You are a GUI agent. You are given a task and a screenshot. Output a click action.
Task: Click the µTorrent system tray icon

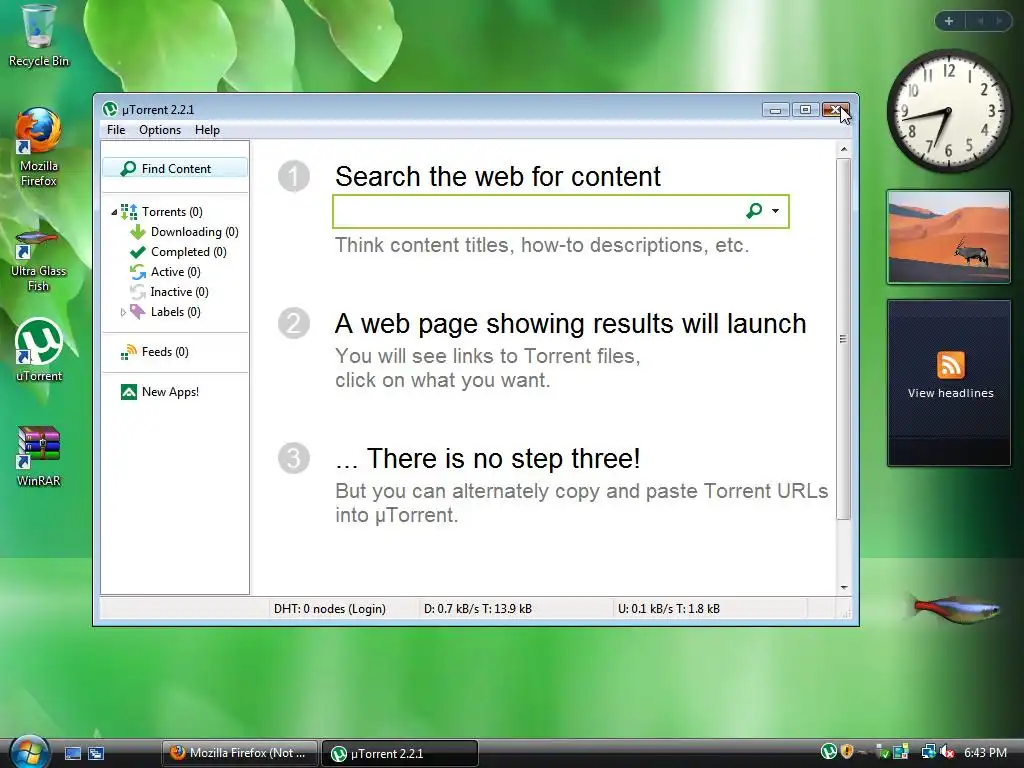tap(829, 752)
